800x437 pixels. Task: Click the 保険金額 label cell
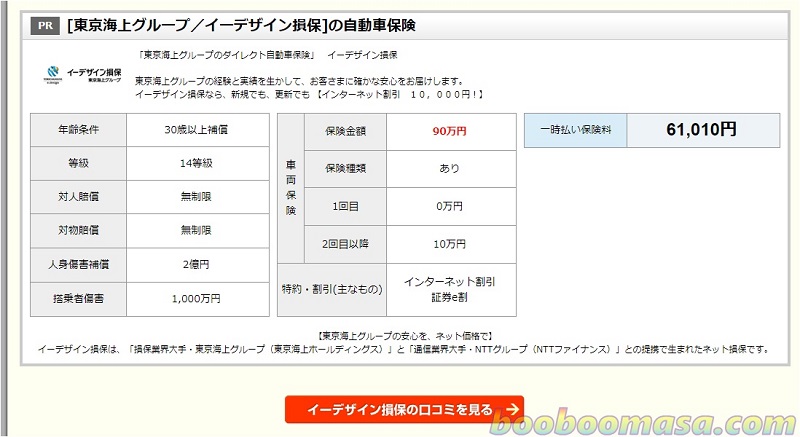click(x=345, y=132)
